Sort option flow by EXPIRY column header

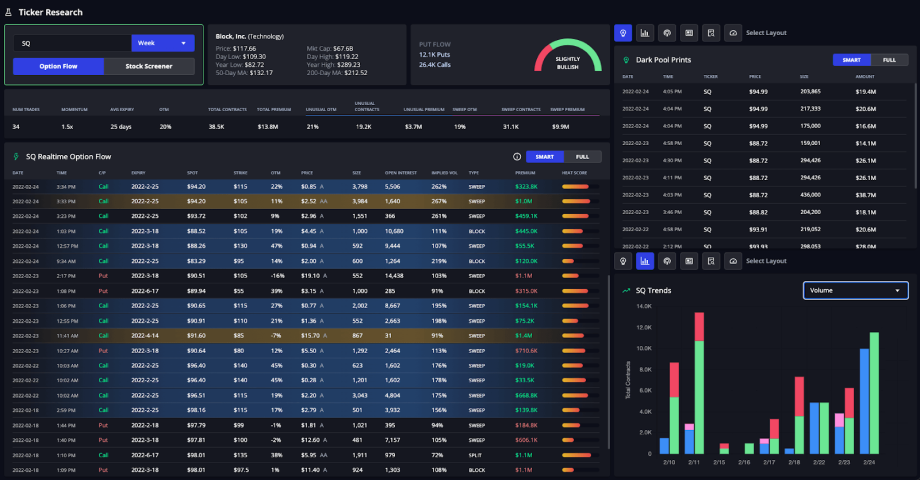tap(138, 173)
